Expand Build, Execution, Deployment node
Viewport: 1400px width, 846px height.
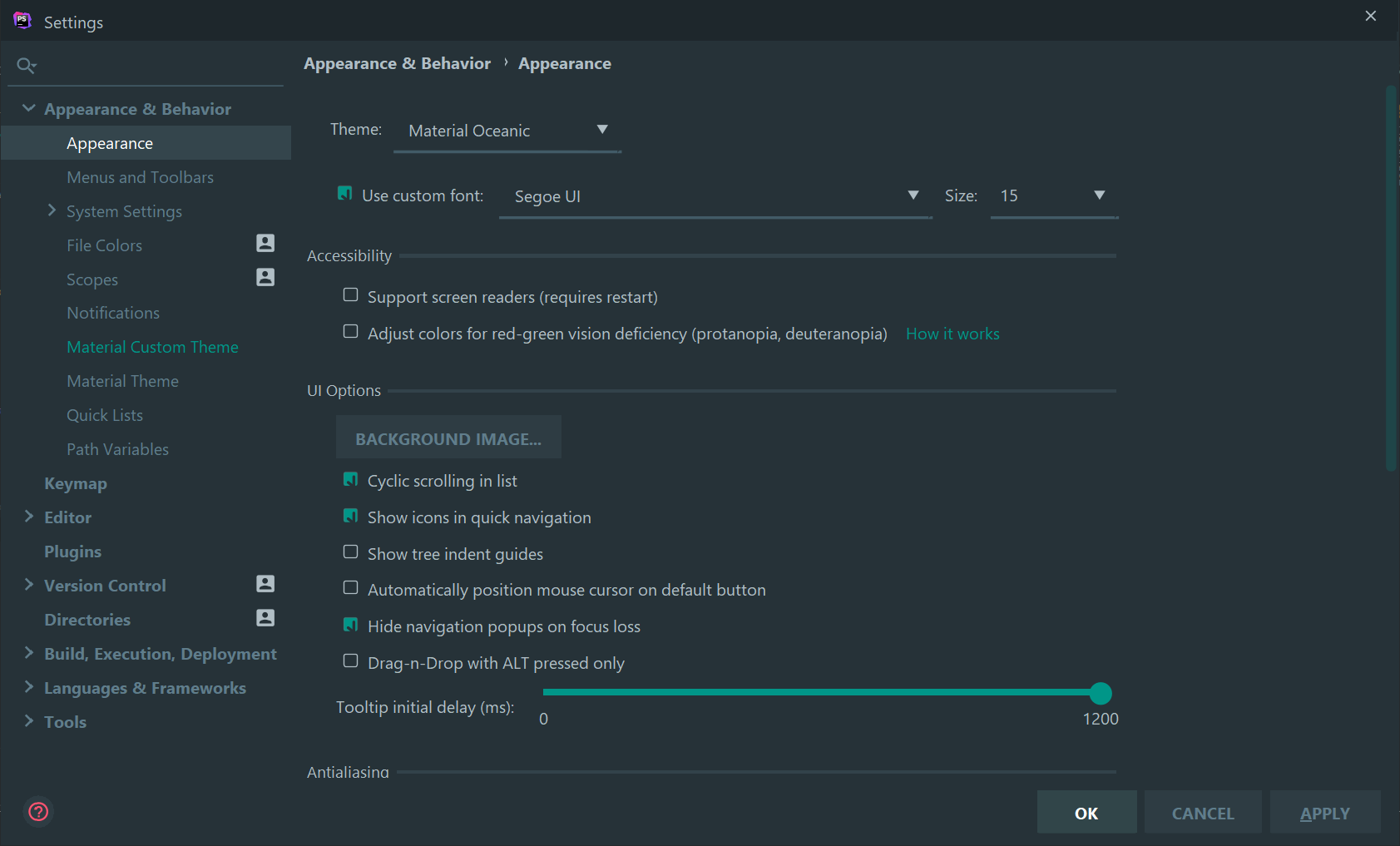(29, 653)
